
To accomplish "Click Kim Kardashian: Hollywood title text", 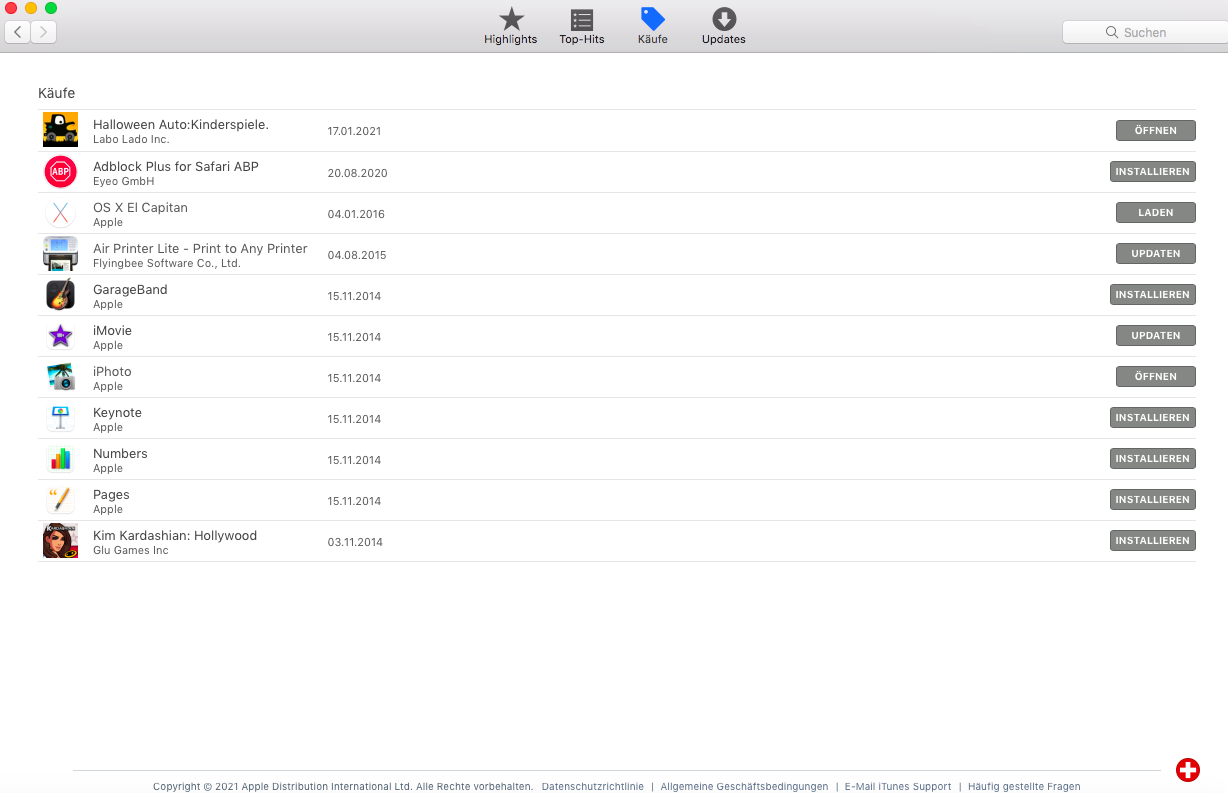I will click(175, 535).
